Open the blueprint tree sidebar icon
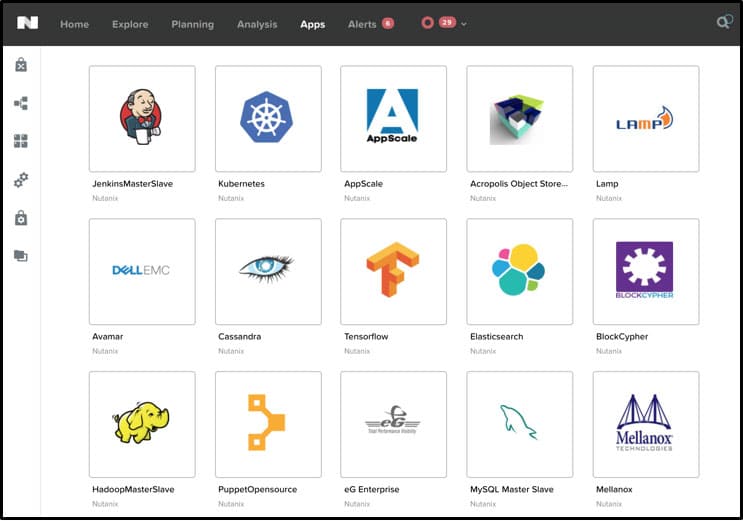 [21, 103]
